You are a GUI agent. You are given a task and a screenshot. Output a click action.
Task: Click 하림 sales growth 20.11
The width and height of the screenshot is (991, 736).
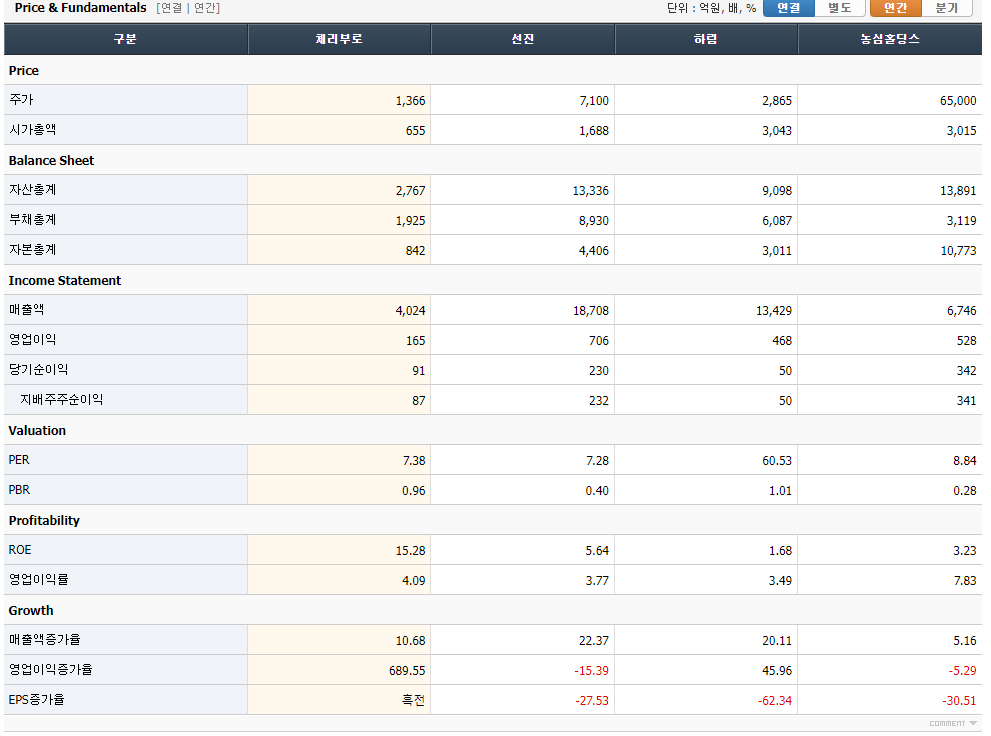pyautogui.click(x=777, y=641)
